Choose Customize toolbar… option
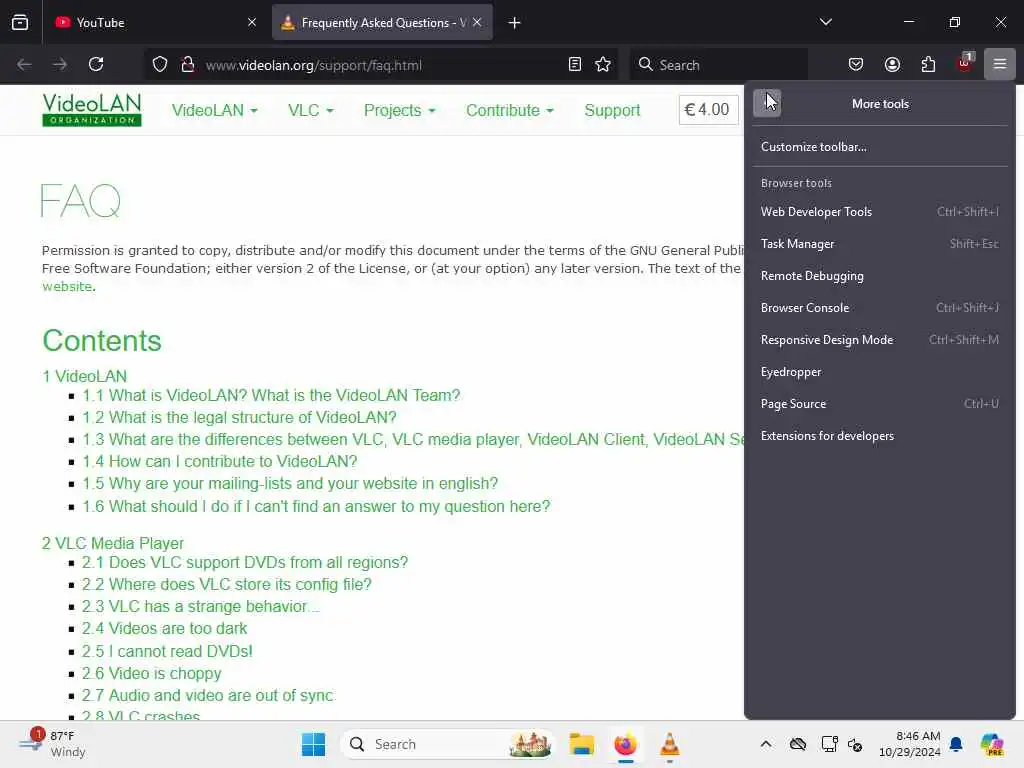 tap(880, 147)
